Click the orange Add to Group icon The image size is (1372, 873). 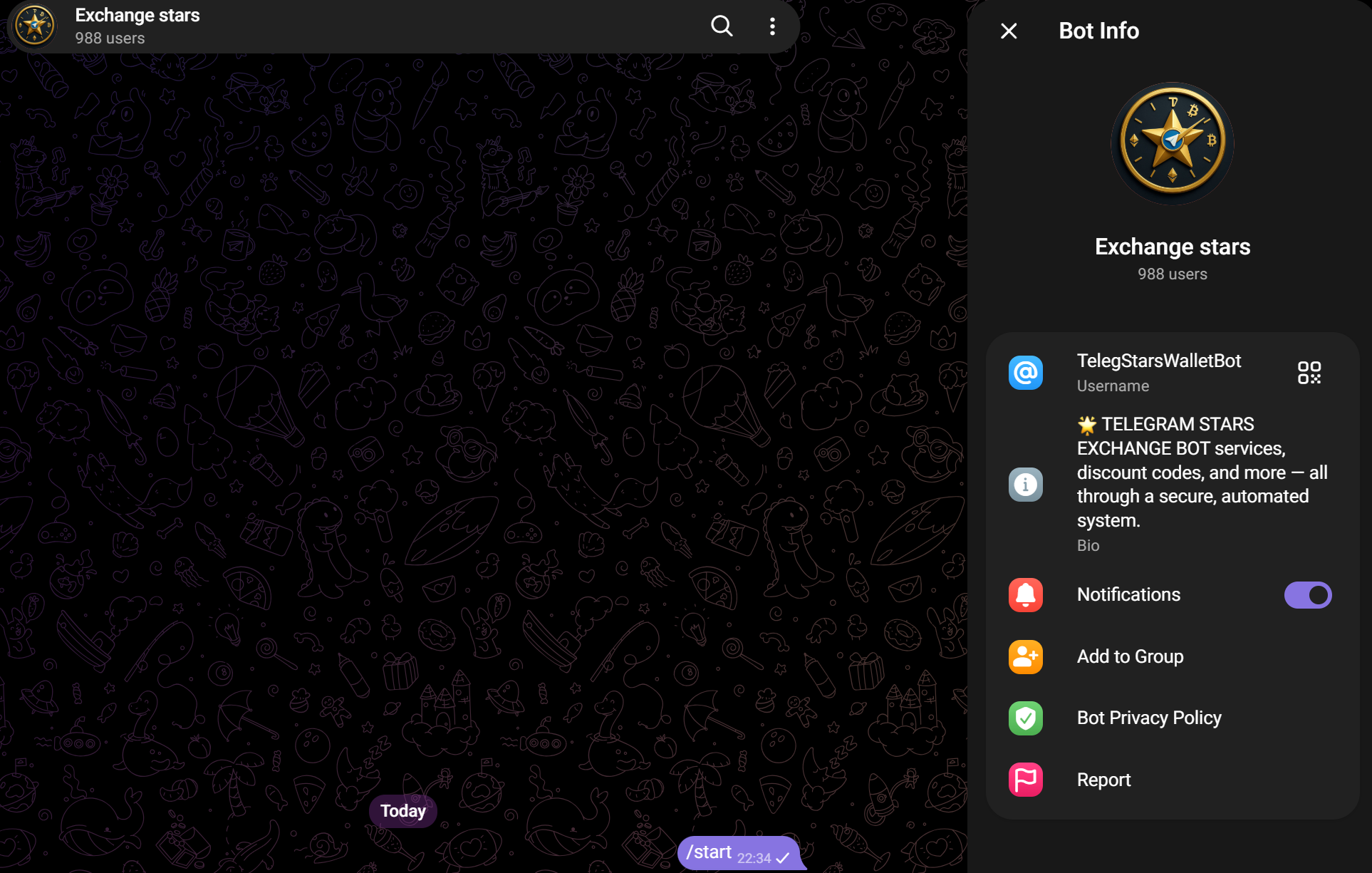[1026, 657]
